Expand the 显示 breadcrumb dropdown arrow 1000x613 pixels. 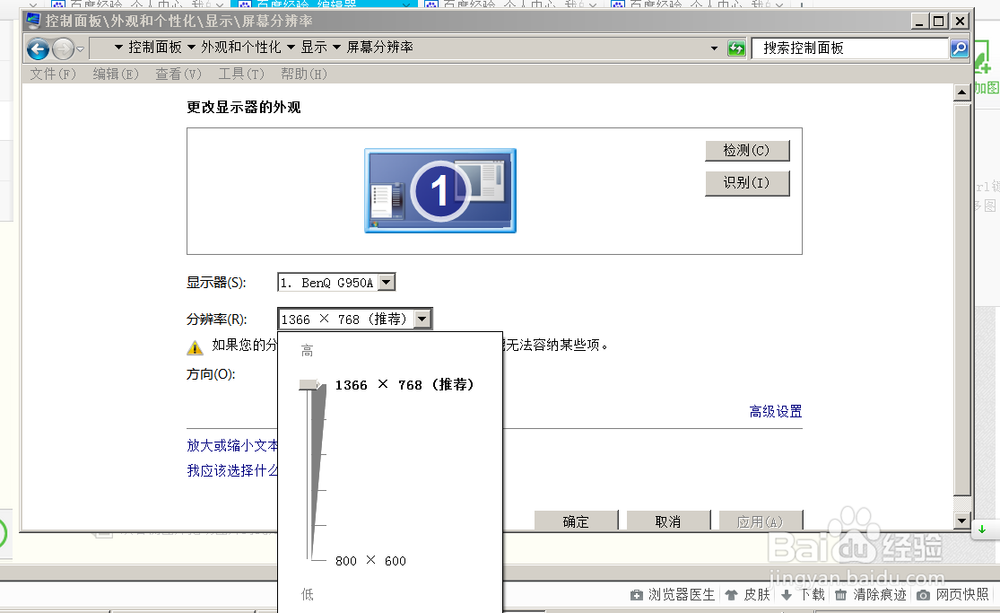(335, 46)
